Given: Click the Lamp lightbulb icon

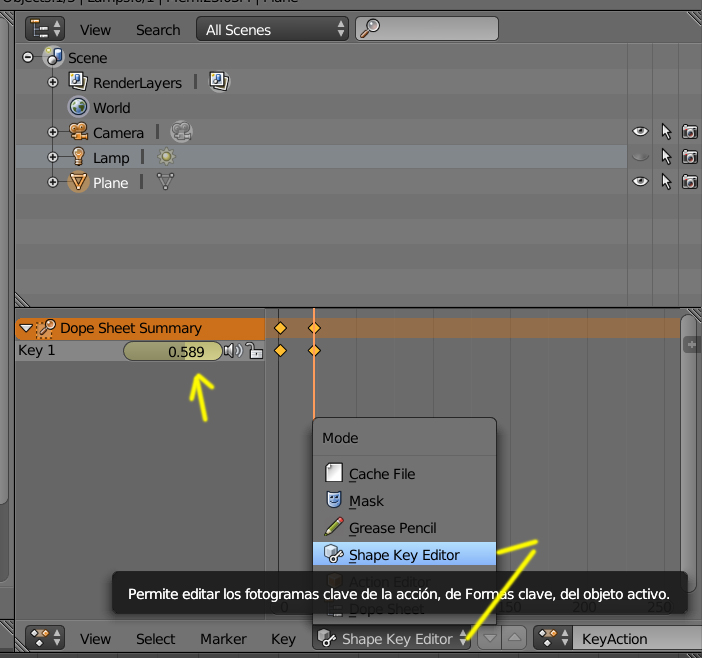Looking at the screenshot, I should 78,157.
